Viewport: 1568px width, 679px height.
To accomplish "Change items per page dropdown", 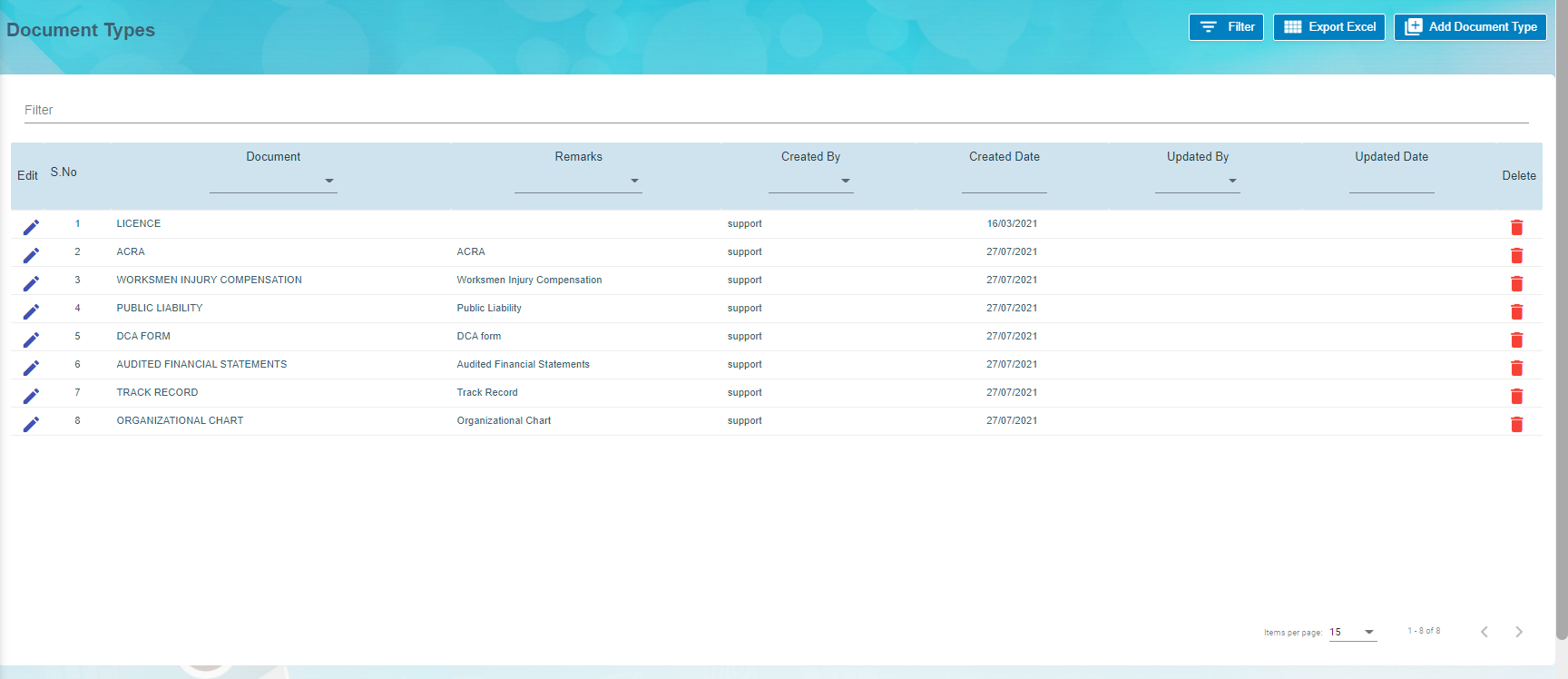I will [1352, 632].
